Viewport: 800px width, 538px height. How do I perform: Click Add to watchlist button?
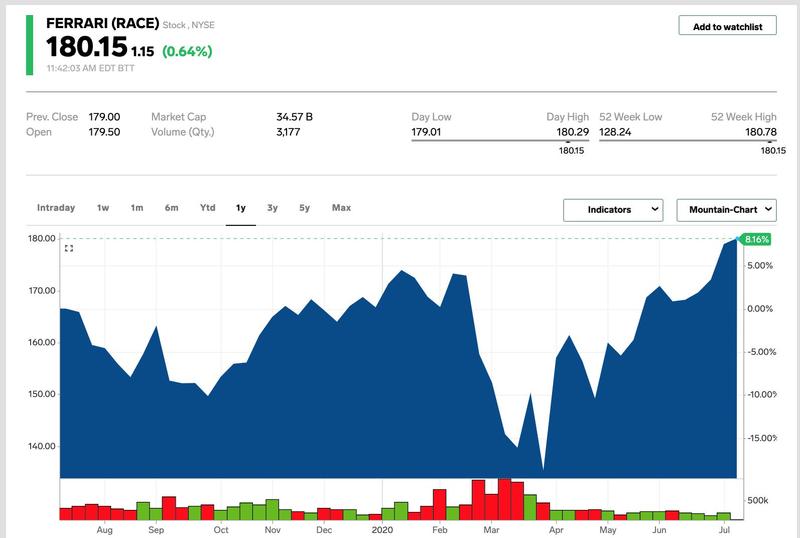click(x=728, y=26)
